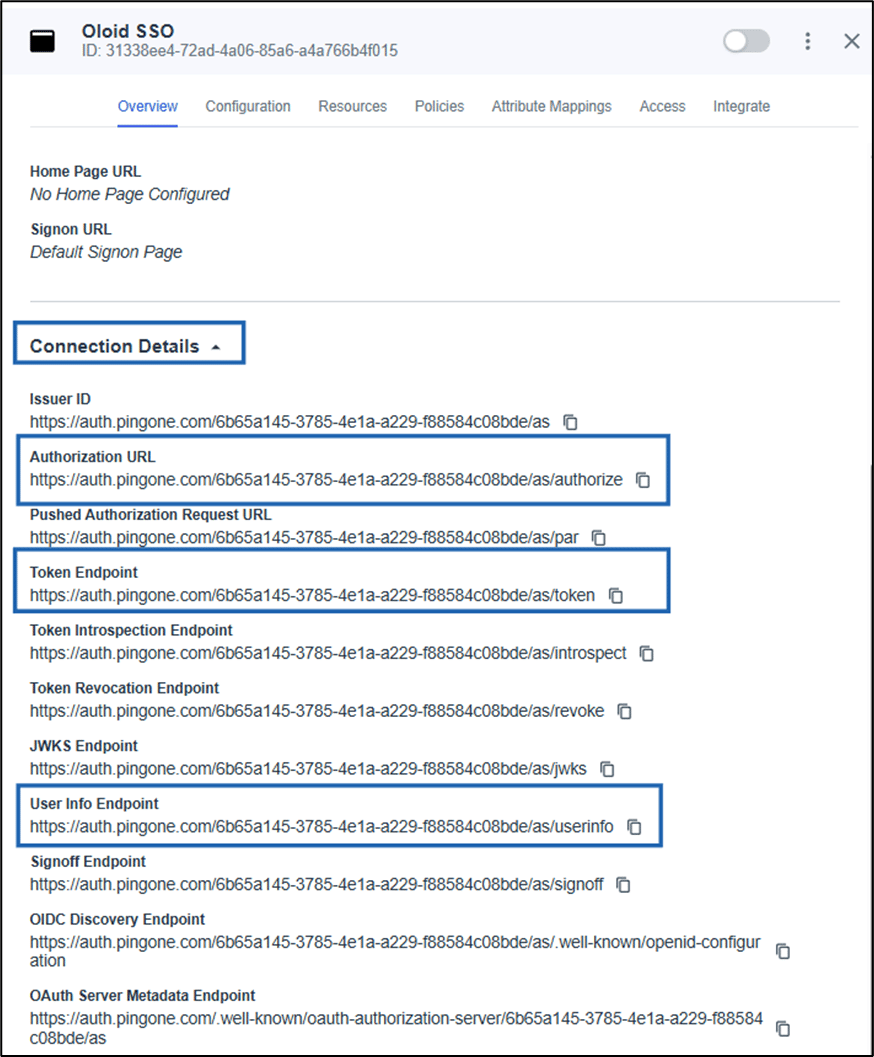Copy the Issuer ID URL
The width and height of the screenshot is (874, 1057).
coord(571,422)
